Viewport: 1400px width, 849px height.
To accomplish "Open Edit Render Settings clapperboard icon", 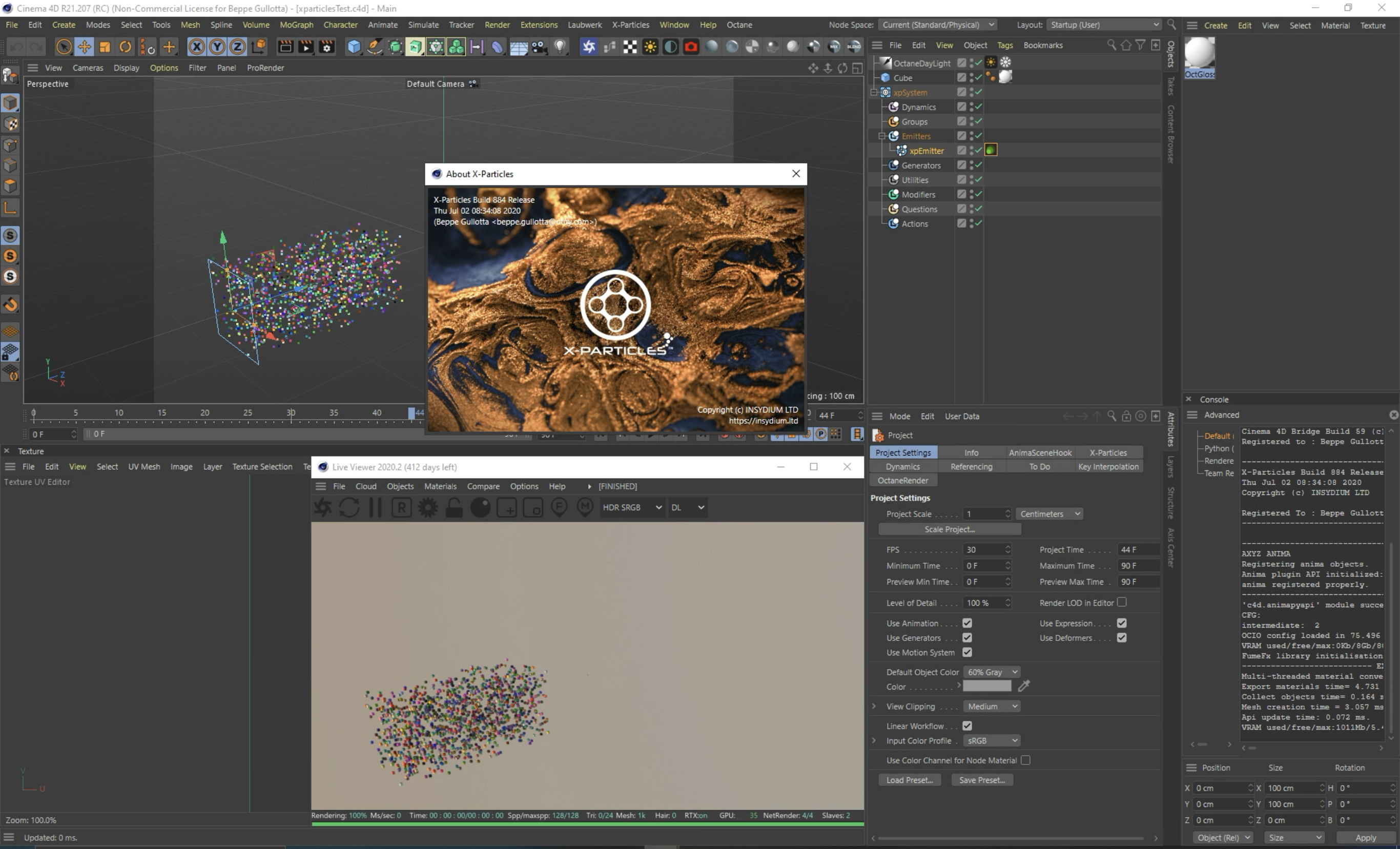I will pos(327,47).
